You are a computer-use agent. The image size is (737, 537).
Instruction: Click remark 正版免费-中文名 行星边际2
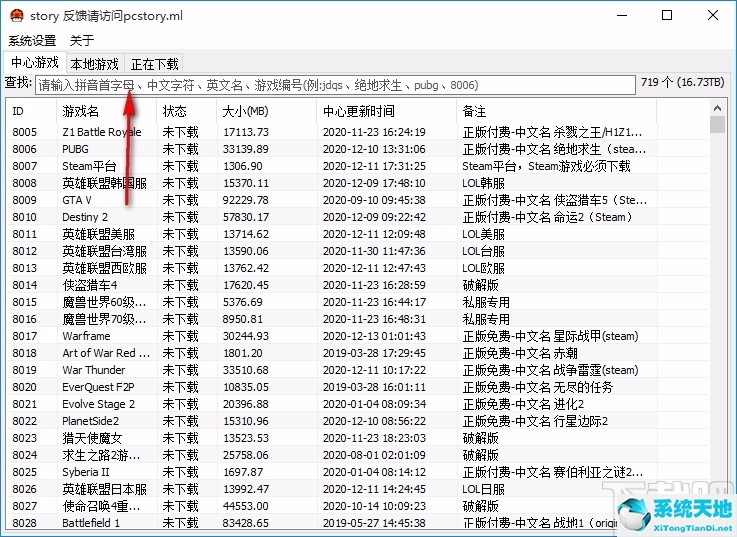coord(535,421)
